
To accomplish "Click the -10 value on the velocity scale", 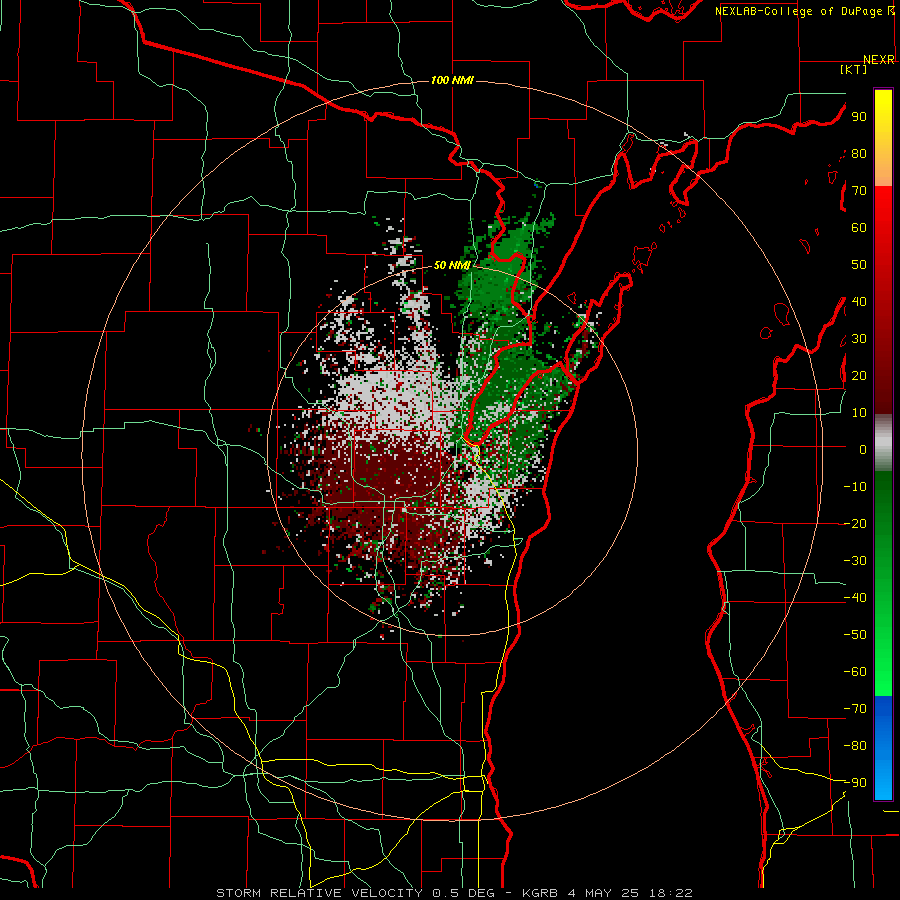I will [x=855, y=487].
